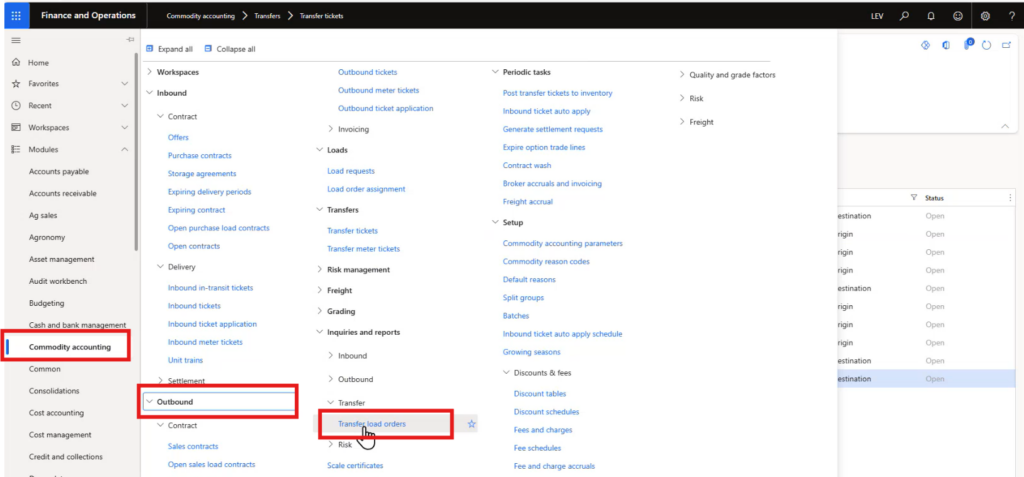
Task: Select the highlighted last grid row
Action: coord(927,379)
